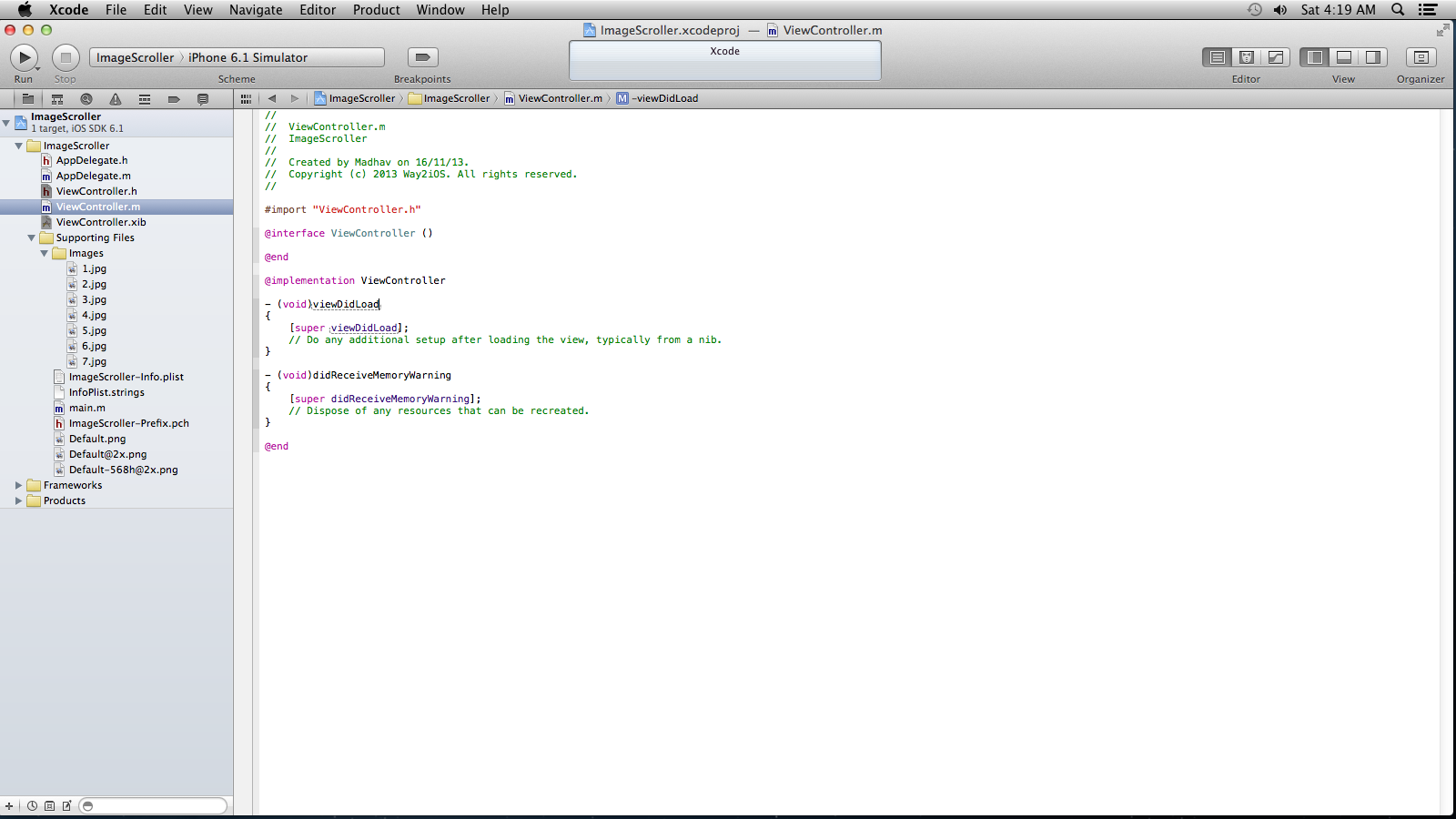Viewport: 1456px width, 819px height.
Task: Go forward in editor history
Action: tap(294, 98)
